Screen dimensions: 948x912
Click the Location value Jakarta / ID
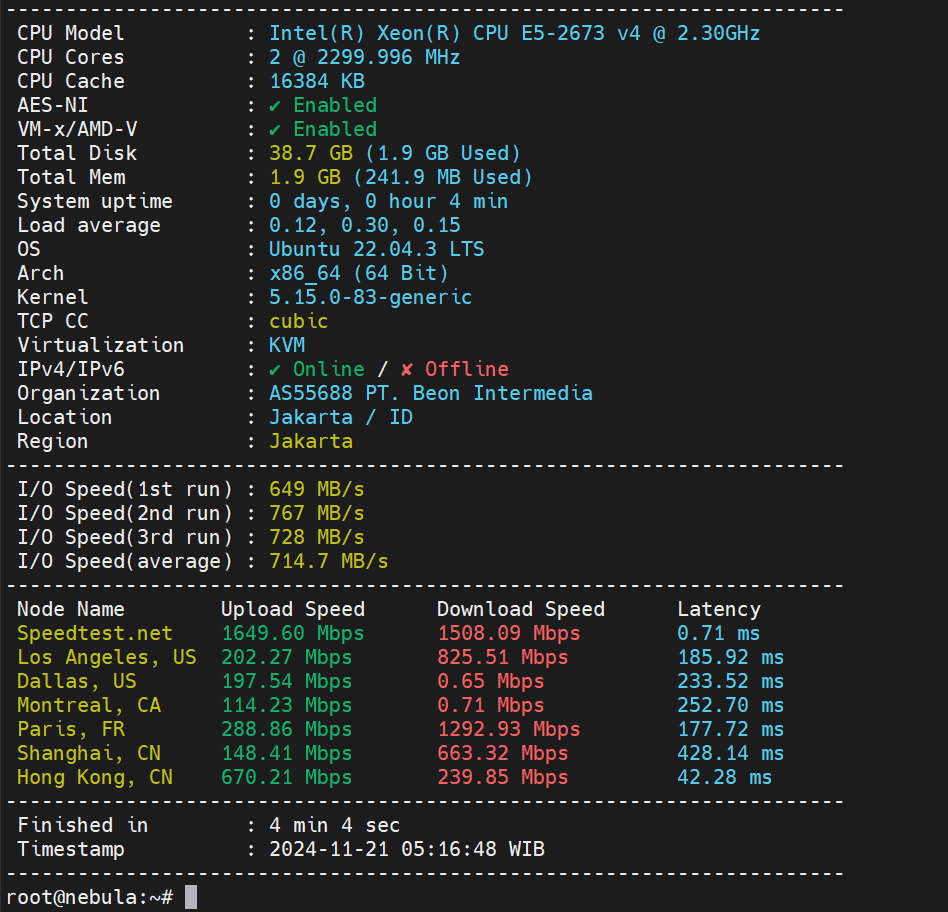[x=341, y=417]
